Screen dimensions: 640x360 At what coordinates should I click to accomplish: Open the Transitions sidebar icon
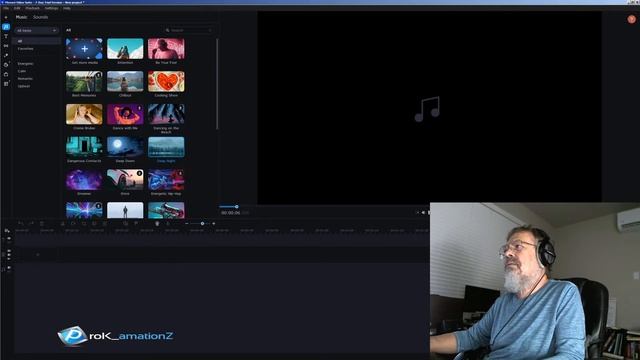pyautogui.click(x=6, y=46)
